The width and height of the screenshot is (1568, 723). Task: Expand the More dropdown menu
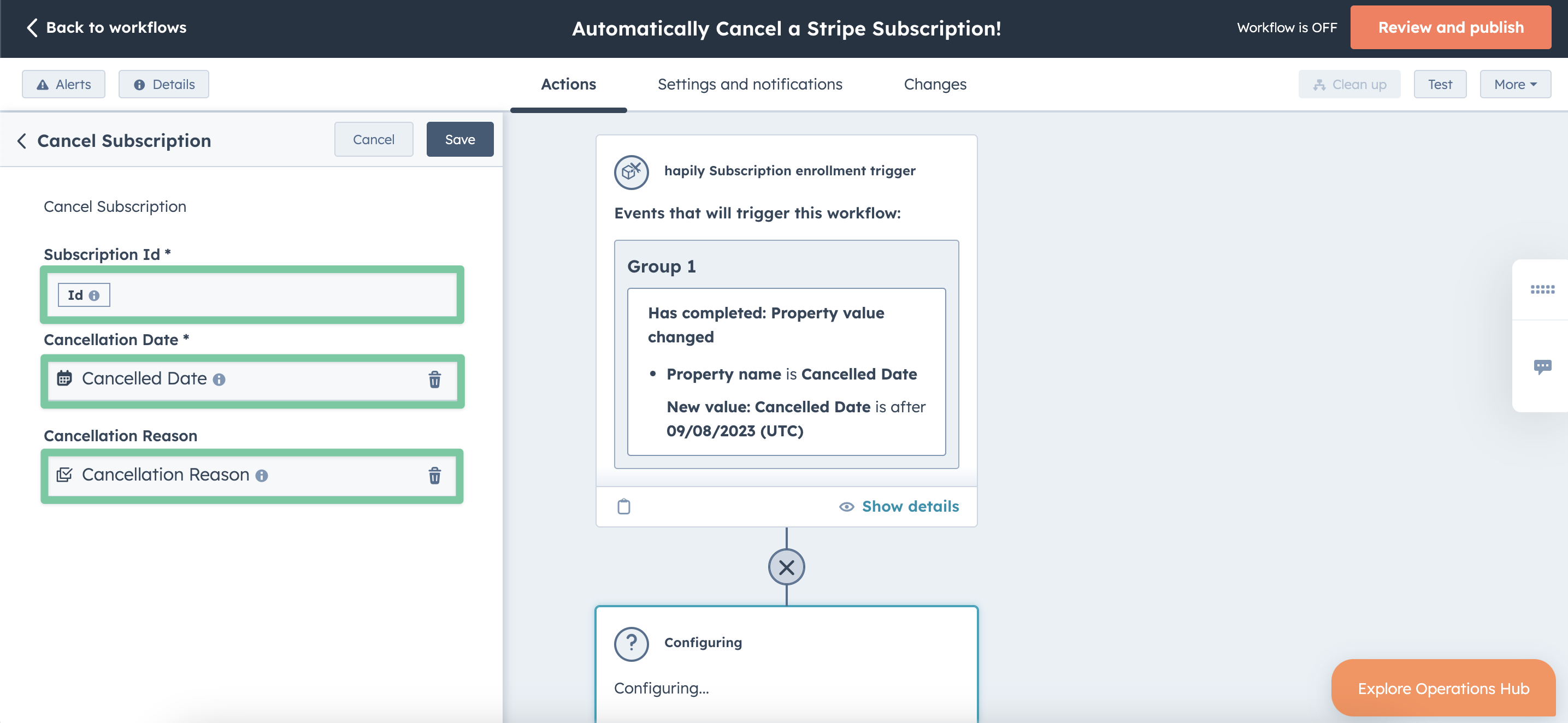(x=1515, y=85)
